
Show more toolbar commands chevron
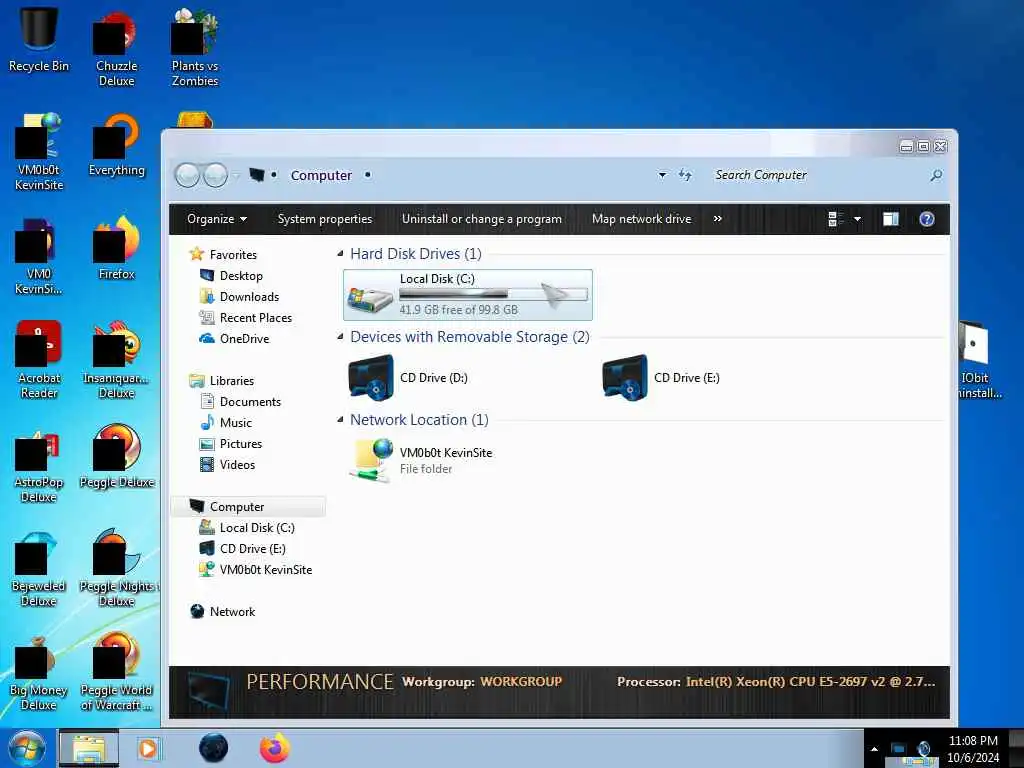pos(718,219)
